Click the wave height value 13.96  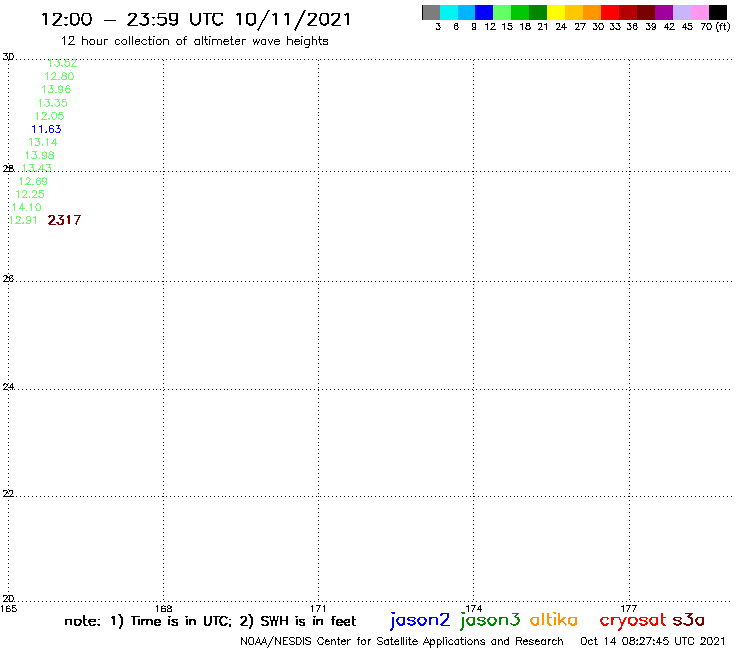(x=56, y=89)
